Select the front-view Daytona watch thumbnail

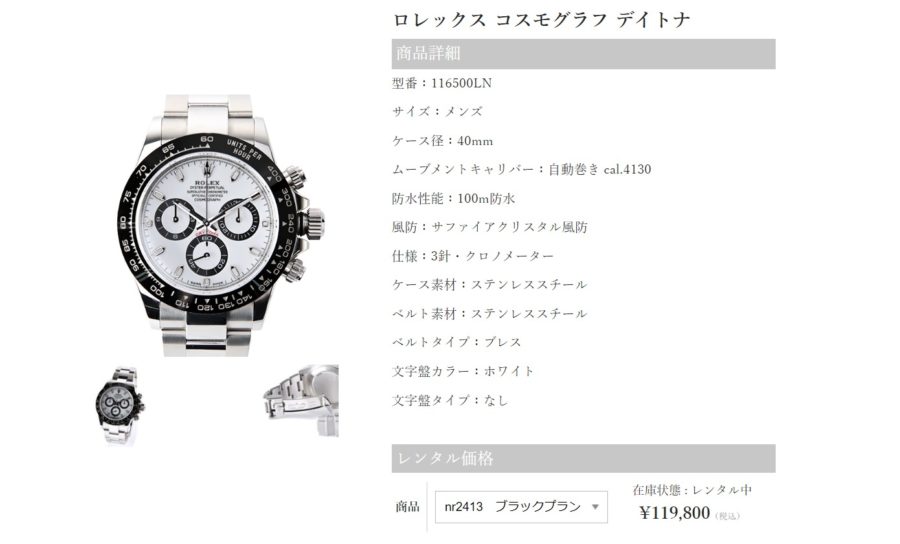tap(119, 406)
